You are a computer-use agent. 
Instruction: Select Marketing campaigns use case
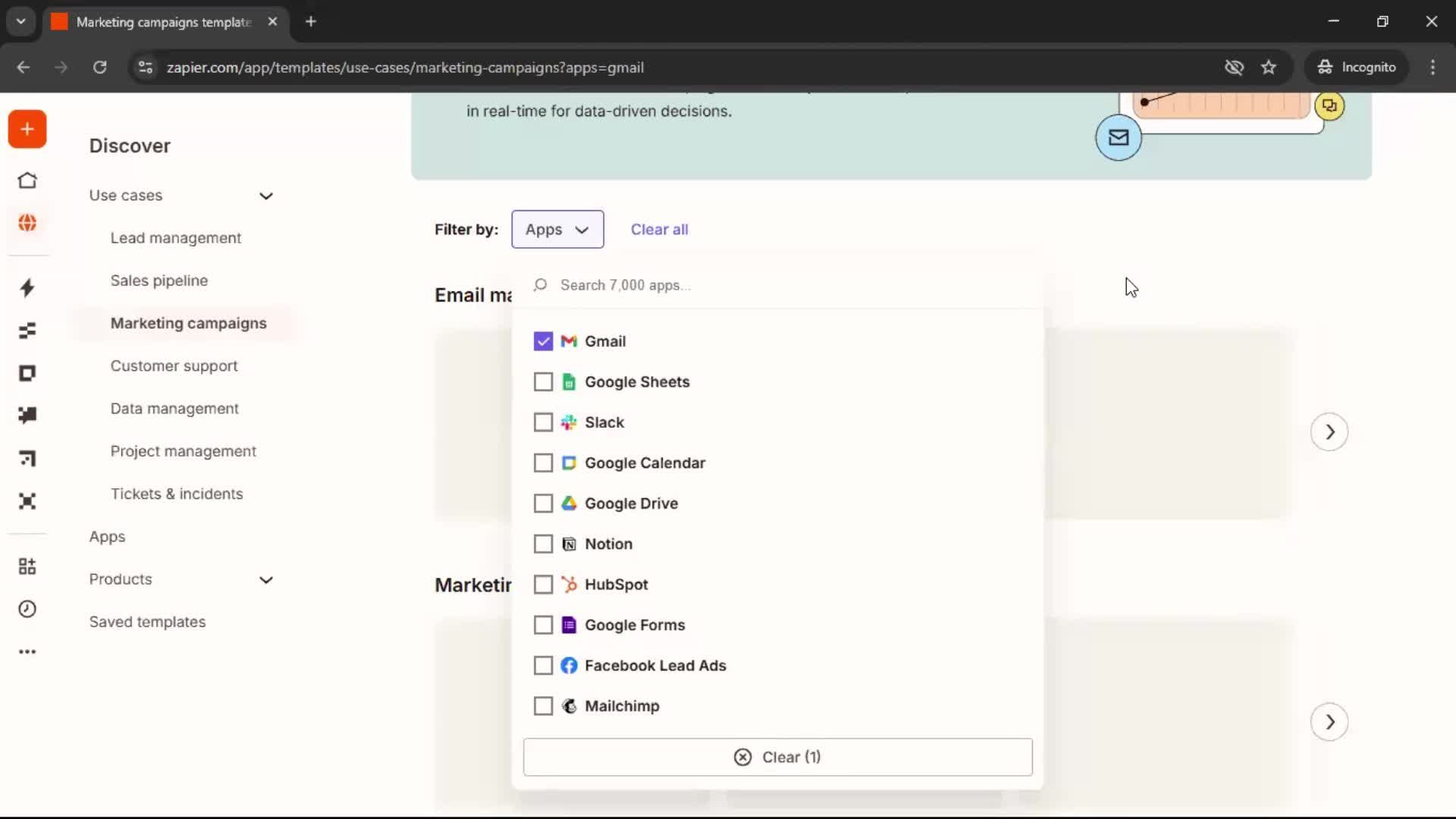click(189, 323)
